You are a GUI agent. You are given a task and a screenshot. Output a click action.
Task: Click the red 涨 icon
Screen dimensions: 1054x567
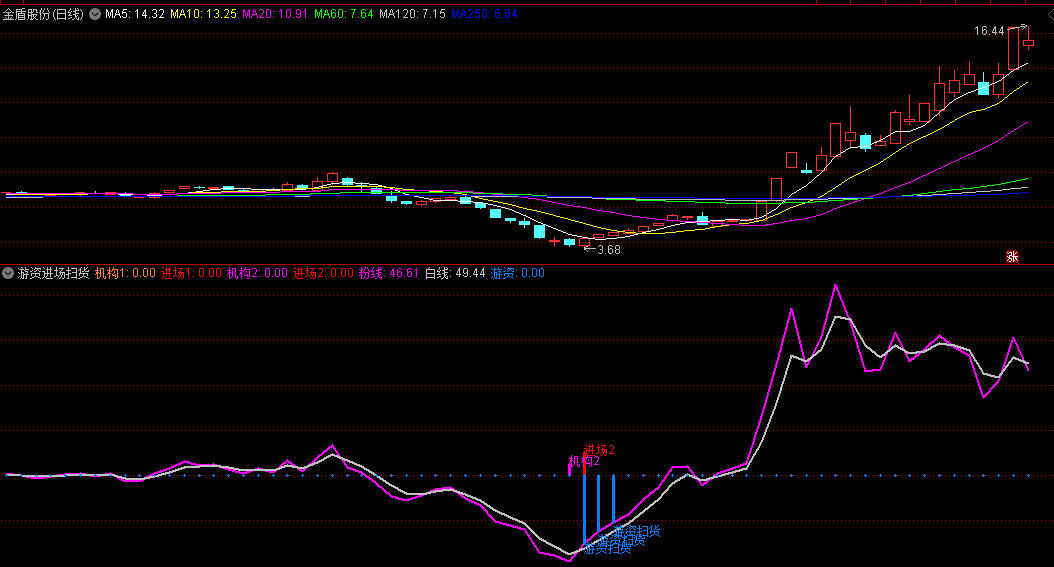coord(1011,257)
